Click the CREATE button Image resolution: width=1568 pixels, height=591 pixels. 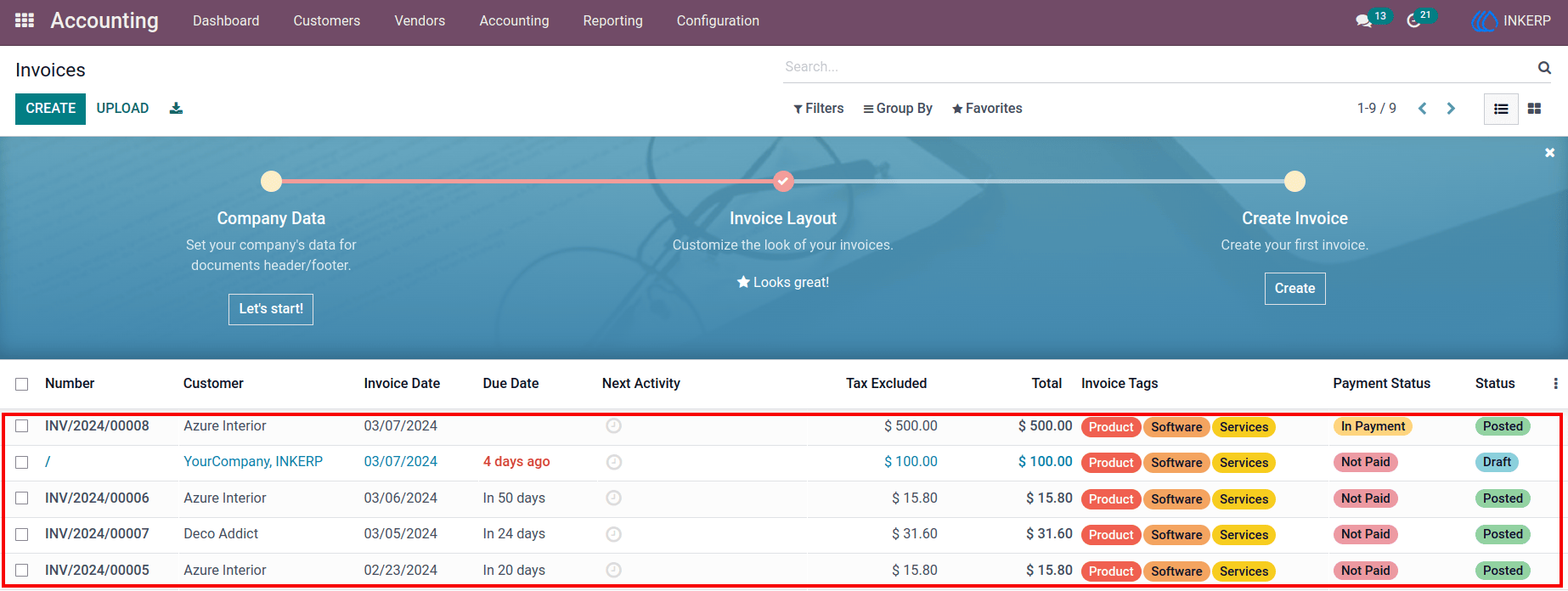[x=50, y=109]
